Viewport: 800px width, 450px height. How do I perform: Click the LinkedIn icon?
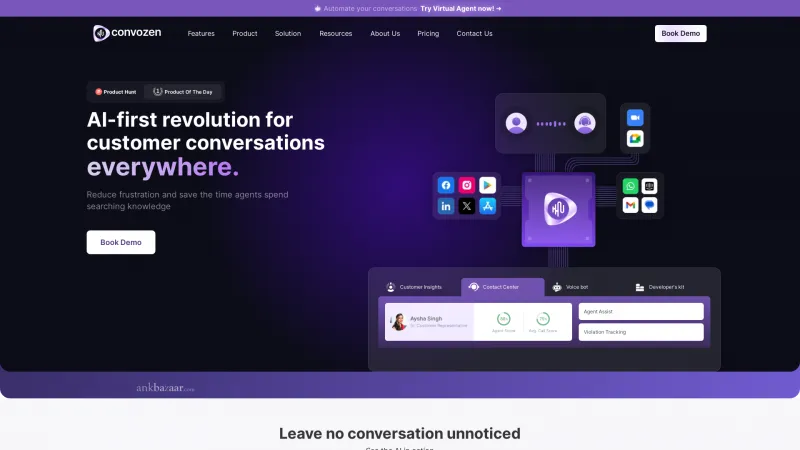click(x=446, y=206)
